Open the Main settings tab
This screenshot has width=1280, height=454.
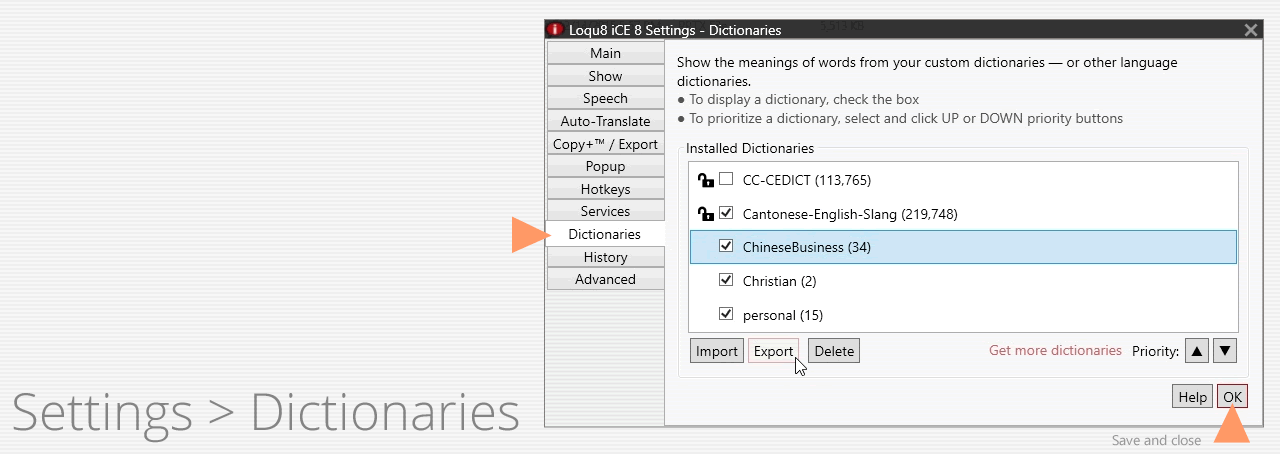605,53
